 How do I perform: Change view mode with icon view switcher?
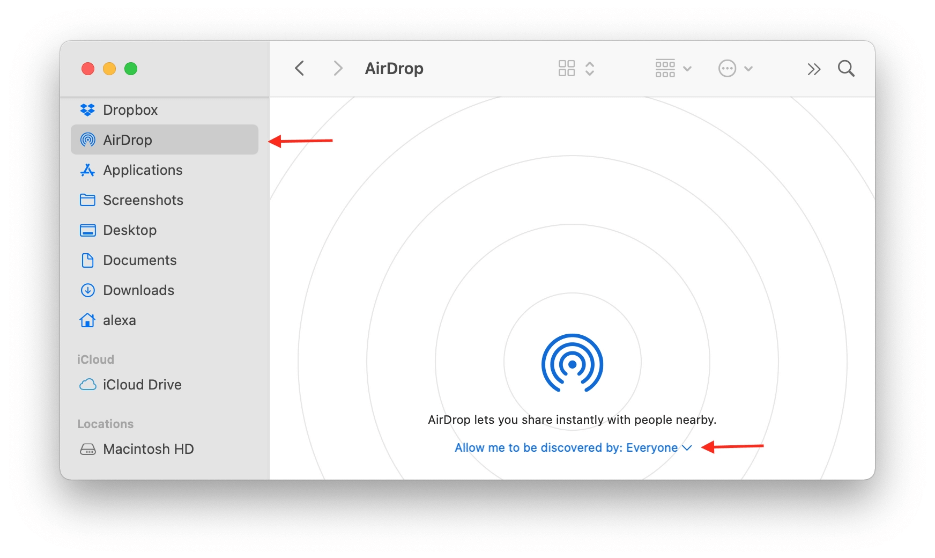pyautogui.click(x=576, y=68)
